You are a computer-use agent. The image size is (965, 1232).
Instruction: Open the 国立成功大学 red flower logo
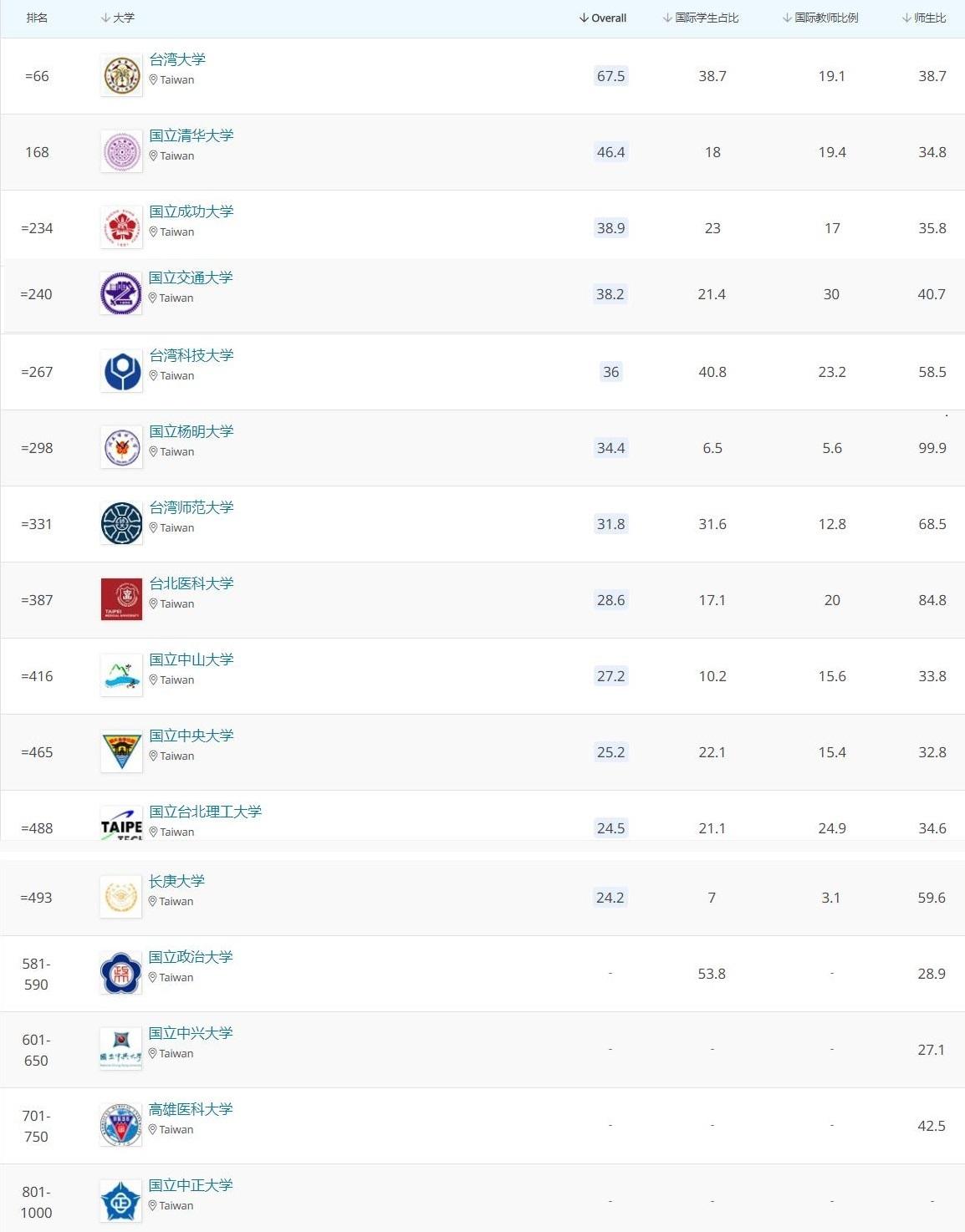point(121,227)
